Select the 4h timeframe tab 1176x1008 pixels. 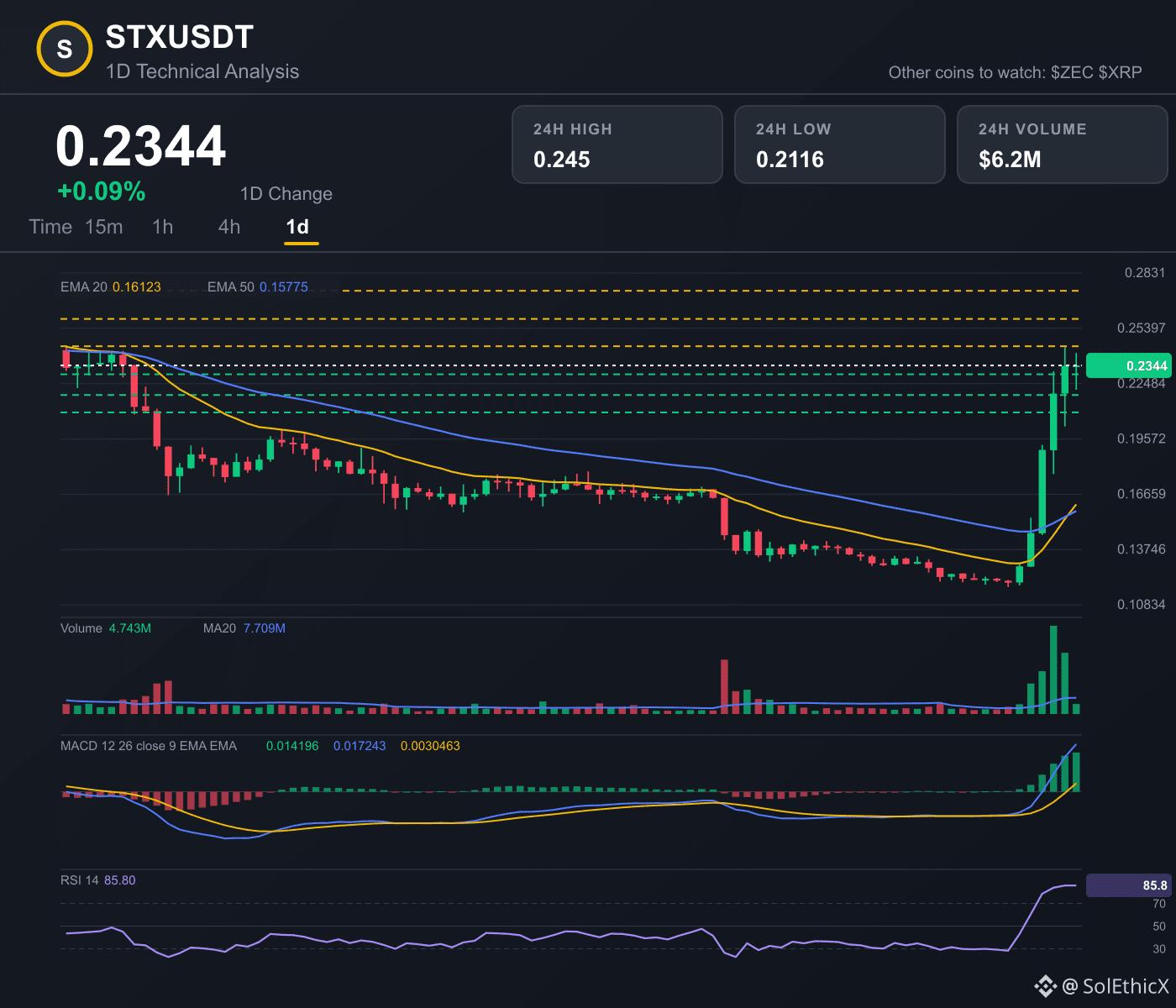(x=229, y=227)
